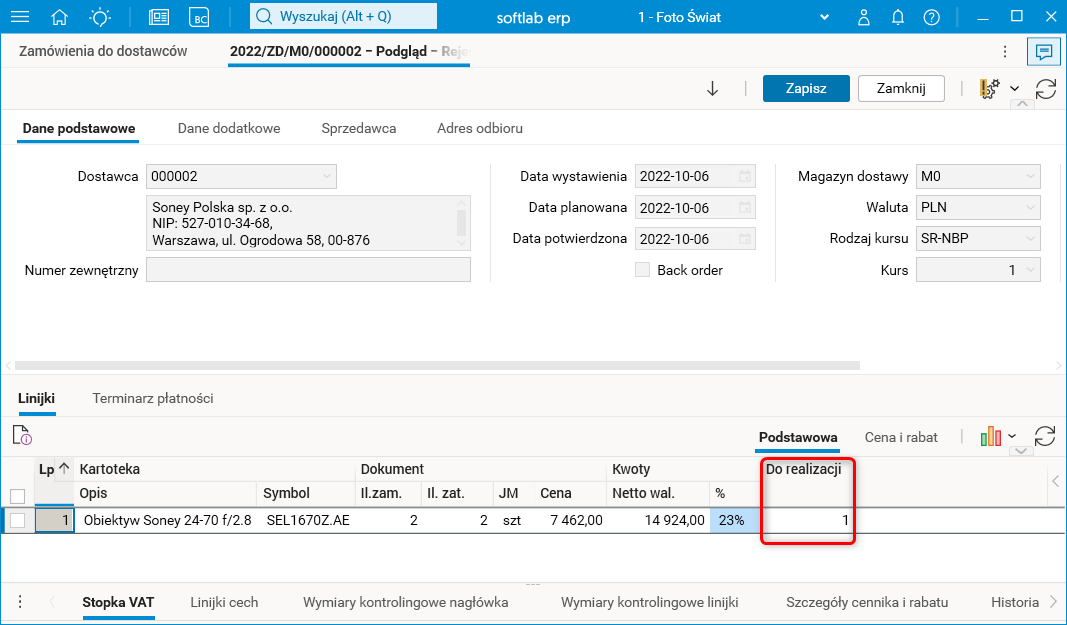
Task: Click the lightbulb ideas icon
Action: [x=101, y=17]
